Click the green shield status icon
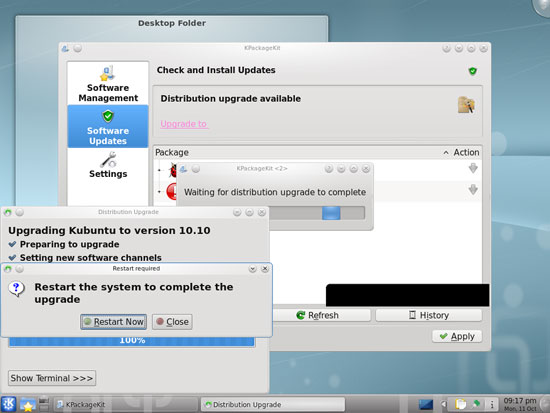 (x=472, y=71)
